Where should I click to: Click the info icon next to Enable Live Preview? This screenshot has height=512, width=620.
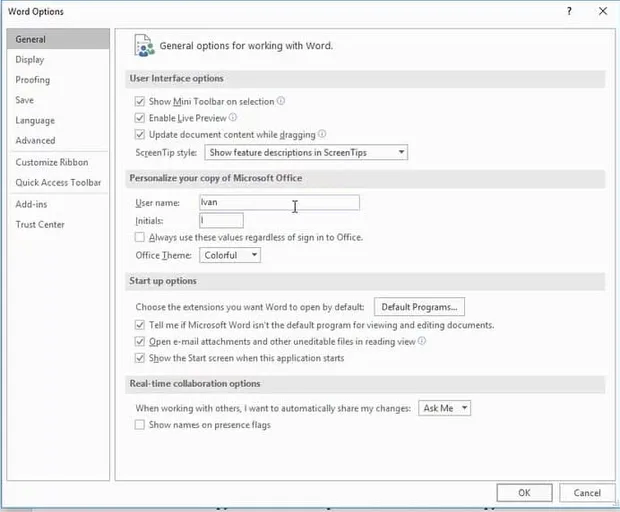click(x=233, y=117)
